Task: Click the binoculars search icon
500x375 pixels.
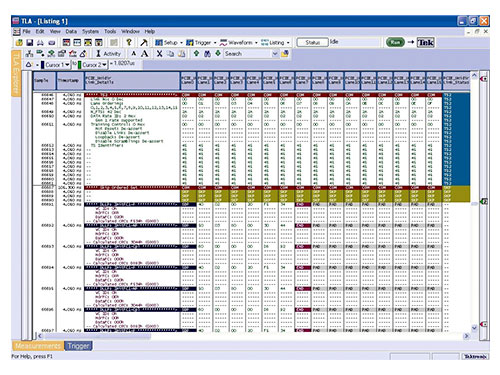Action: click(207, 54)
